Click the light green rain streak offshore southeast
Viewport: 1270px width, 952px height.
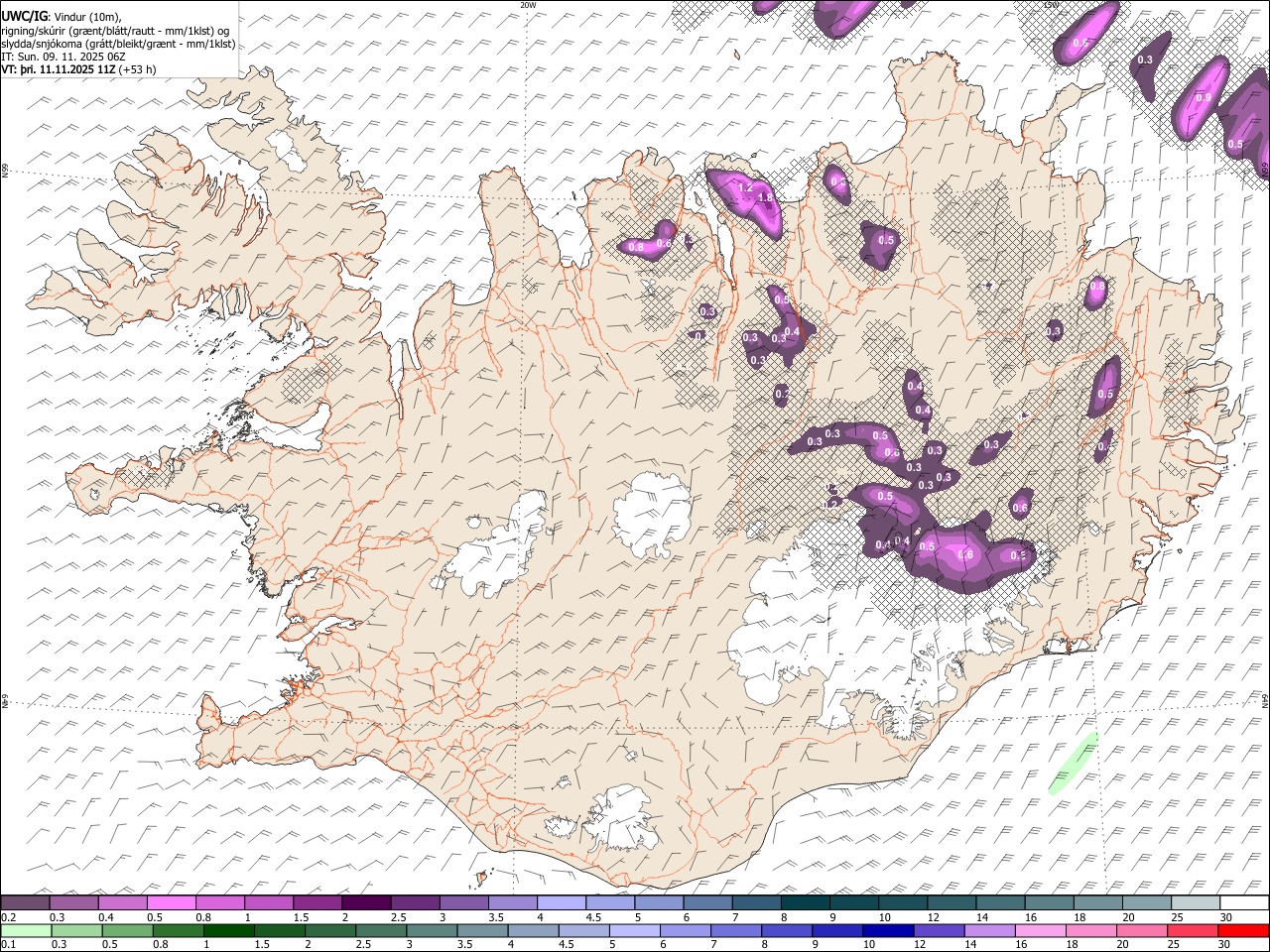[x=1074, y=763]
